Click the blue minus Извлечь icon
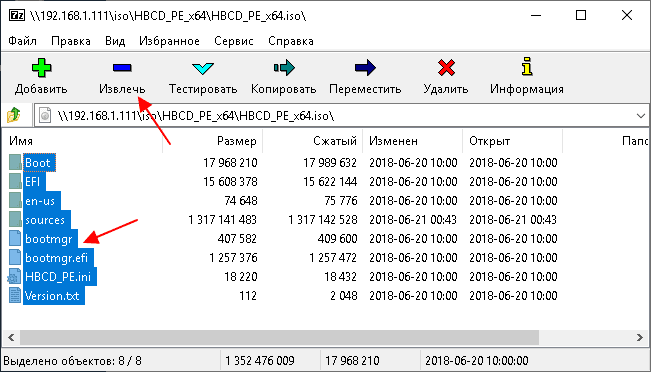Screen dimensions: 651x372 point(122,68)
